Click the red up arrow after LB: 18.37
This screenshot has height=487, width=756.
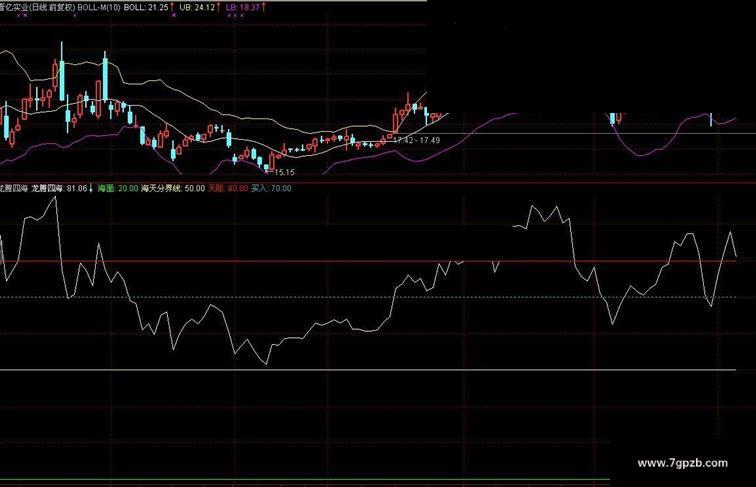coord(264,7)
